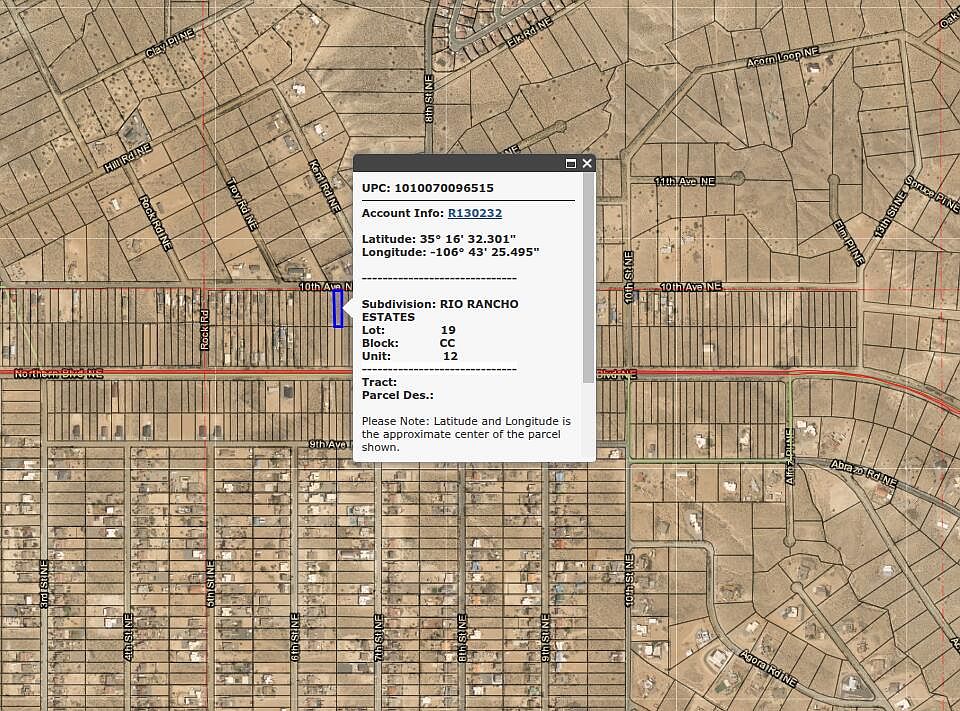Click the Latitude coordinate value in popup
Viewport: 960px width, 711px height.
[x=467, y=239]
